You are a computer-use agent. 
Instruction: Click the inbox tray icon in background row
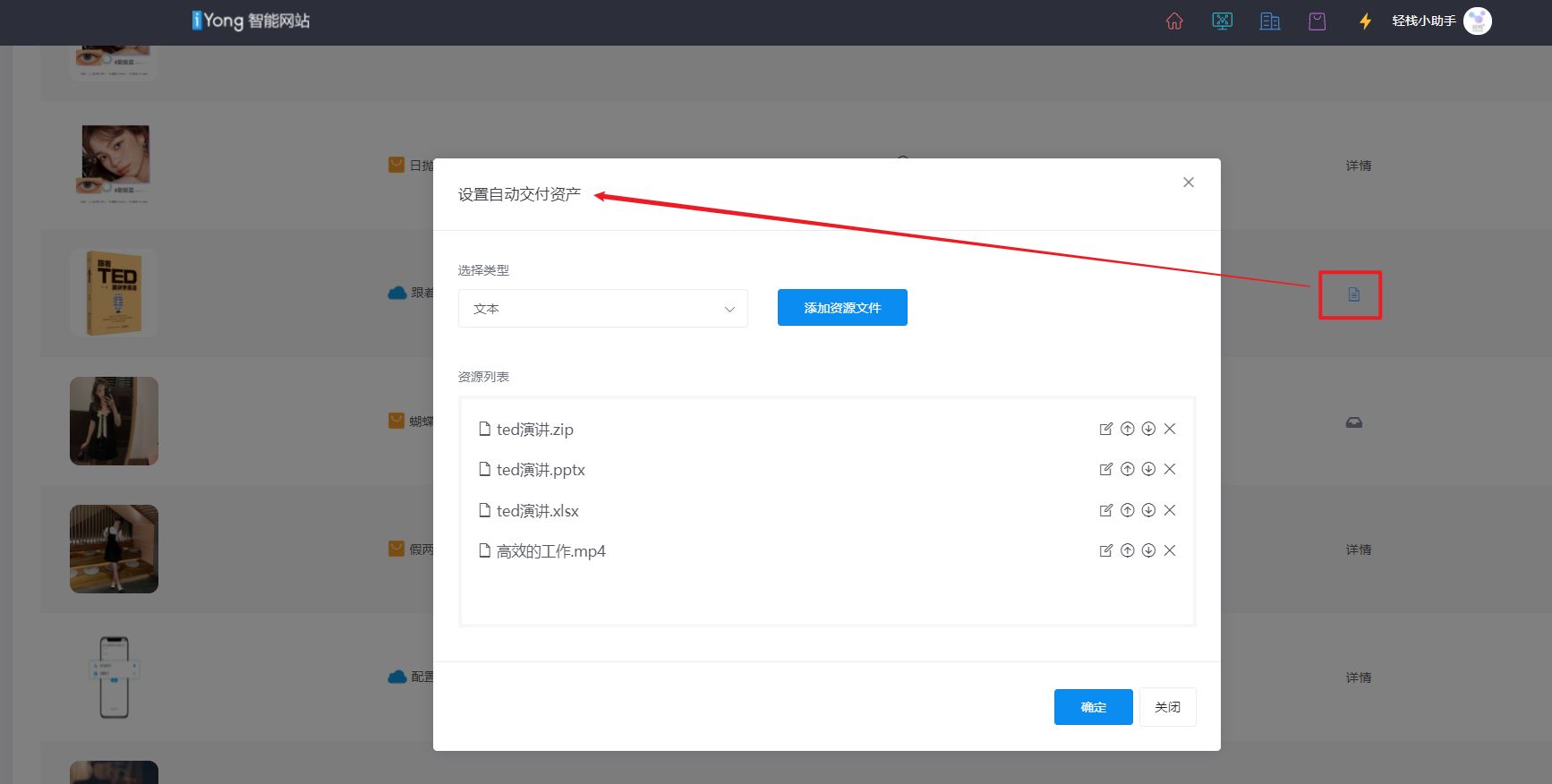click(x=1354, y=422)
